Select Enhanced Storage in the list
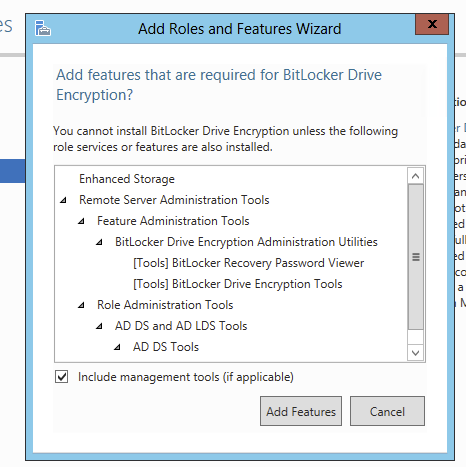 pyautogui.click(x=127, y=179)
